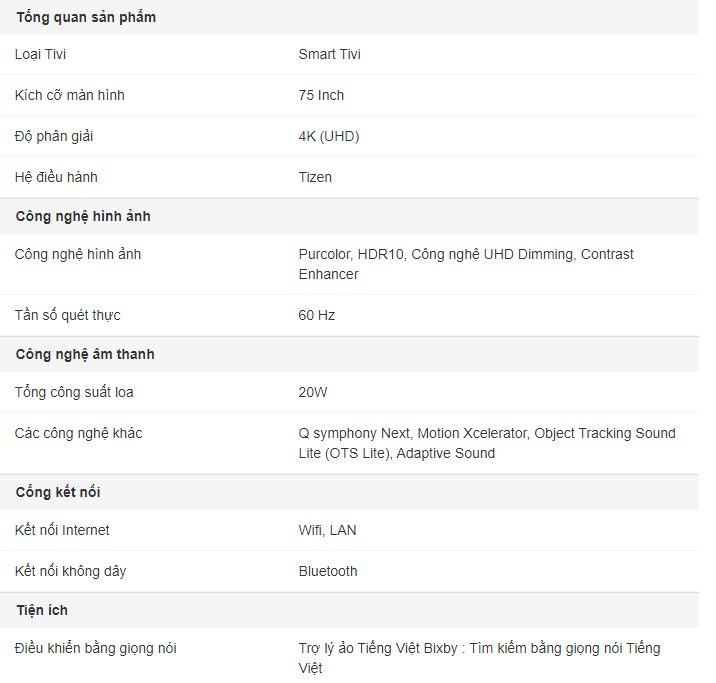
Task: Click the 4K (UHD) resolution value
Action: (x=329, y=136)
